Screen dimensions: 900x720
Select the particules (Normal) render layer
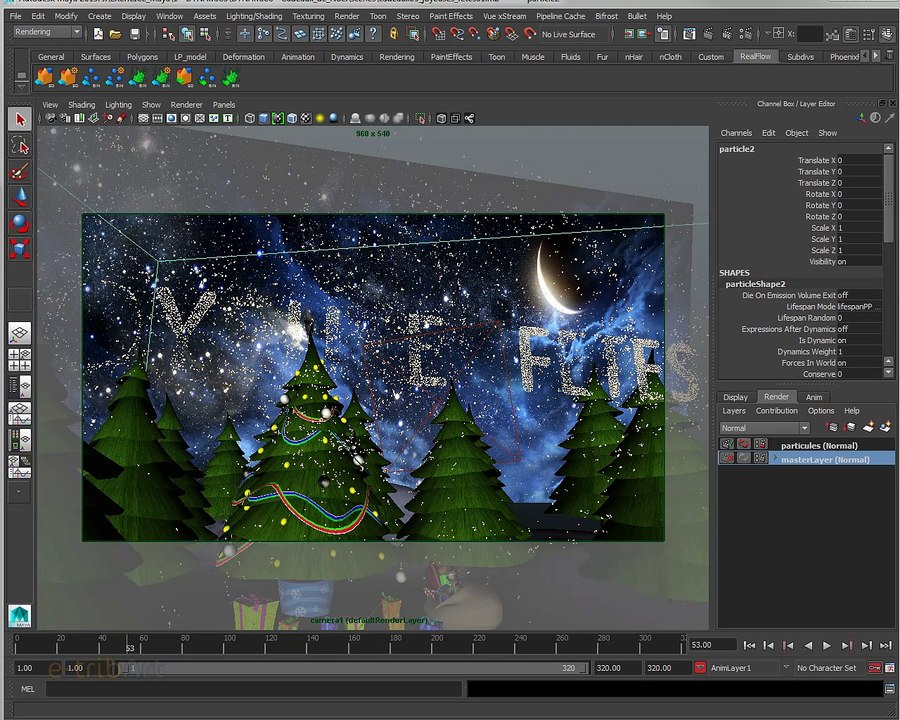(x=819, y=445)
